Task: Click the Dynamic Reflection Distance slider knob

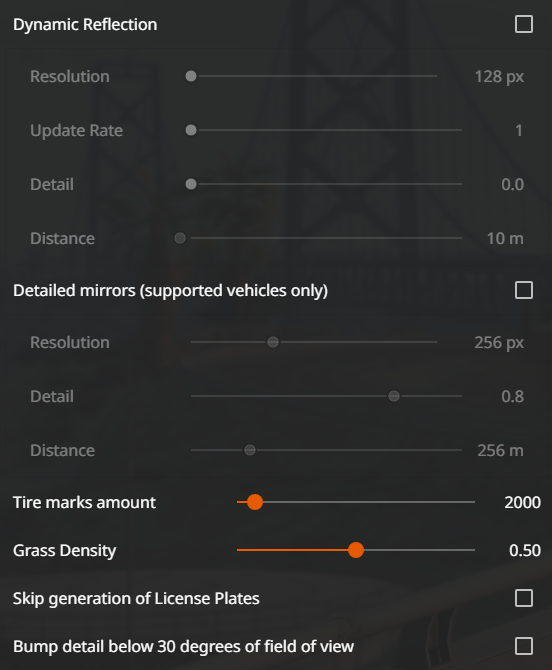Action: [x=180, y=238]
